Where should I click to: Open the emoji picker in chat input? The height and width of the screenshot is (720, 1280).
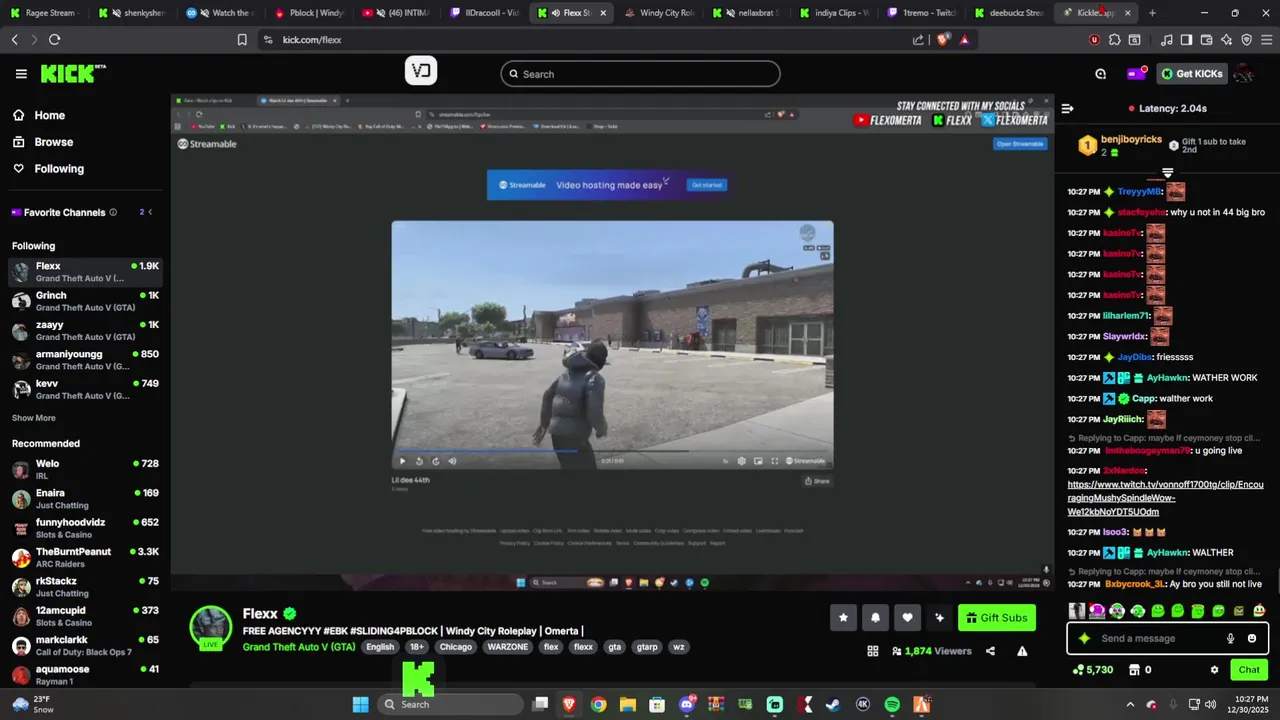pos(1252,638)
